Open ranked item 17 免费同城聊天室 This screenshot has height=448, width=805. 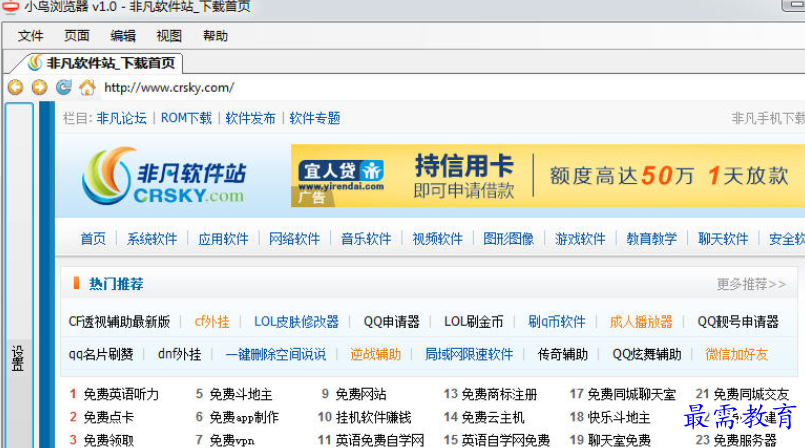tap(632, 394)
